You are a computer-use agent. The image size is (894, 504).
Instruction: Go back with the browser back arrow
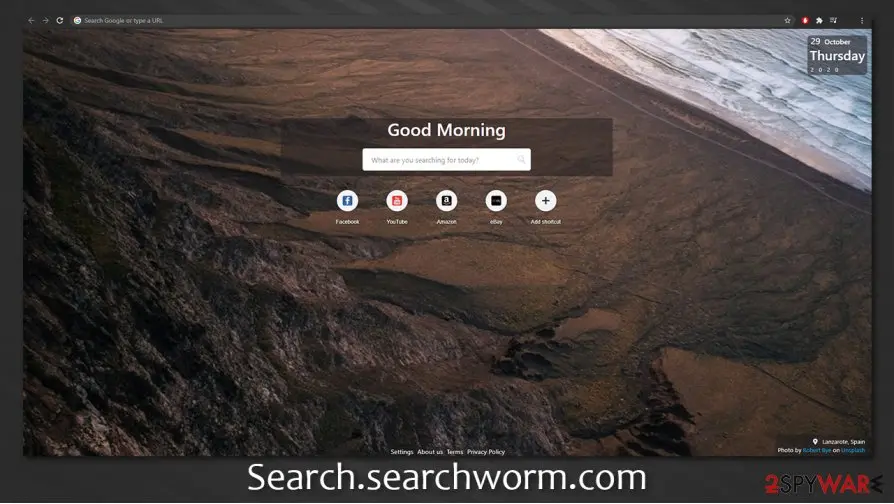[31, 21]
